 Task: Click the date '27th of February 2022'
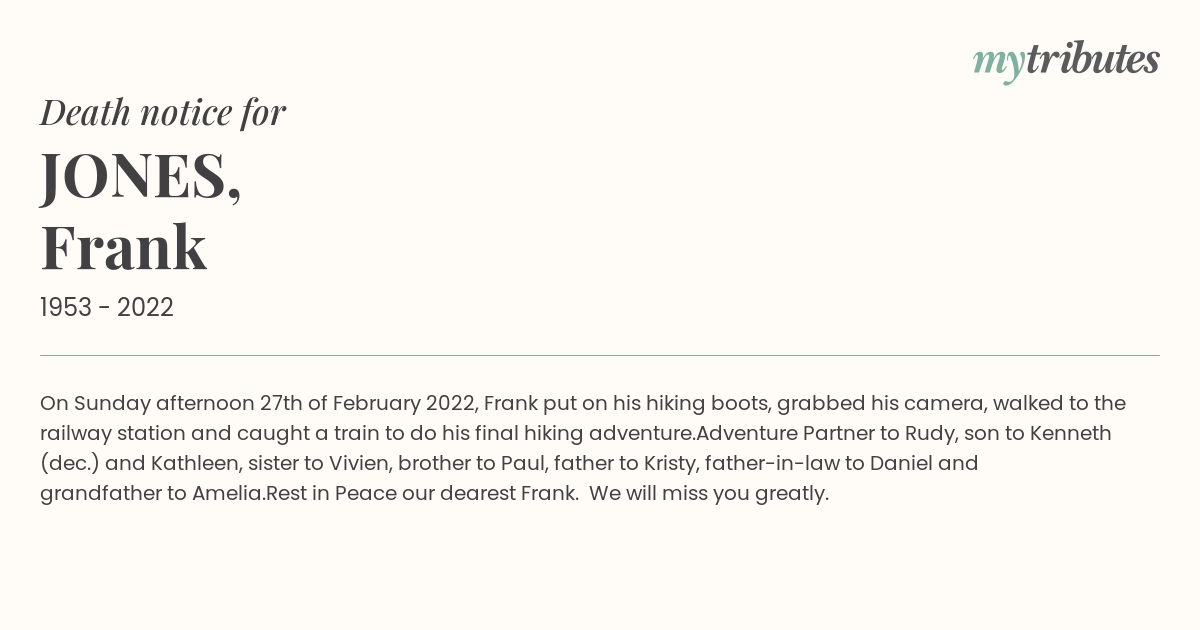(368, 404)
